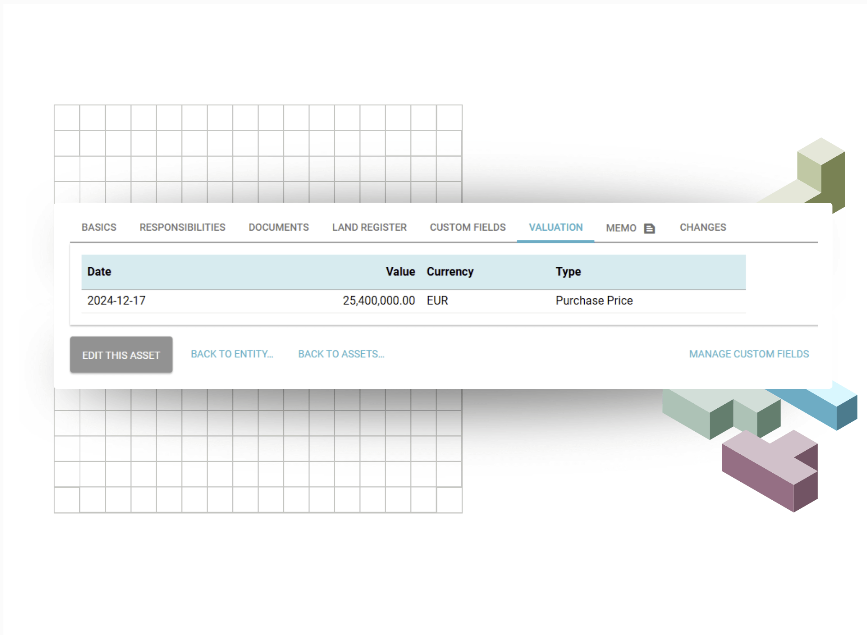Follow the BACK TO ASSETS link

[x=339, y=354]
